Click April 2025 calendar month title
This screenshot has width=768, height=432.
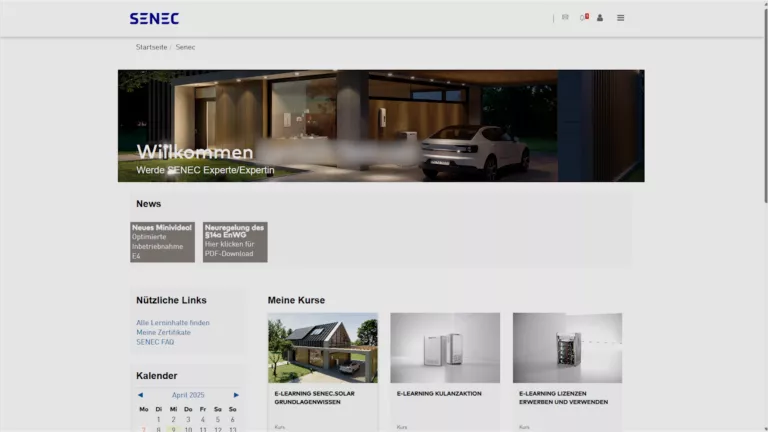[188, 395]
